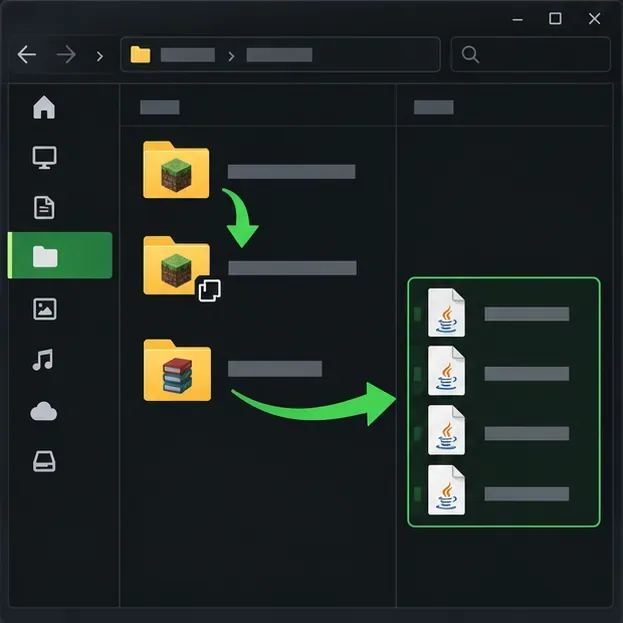This screenshot has width=623, height=623.
Task: Select the top grass block folder
Action: (x=176, y=170)
